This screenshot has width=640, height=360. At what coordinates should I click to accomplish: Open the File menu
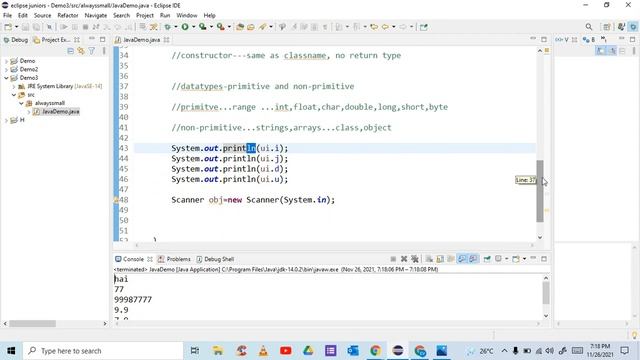coord(7,16)
